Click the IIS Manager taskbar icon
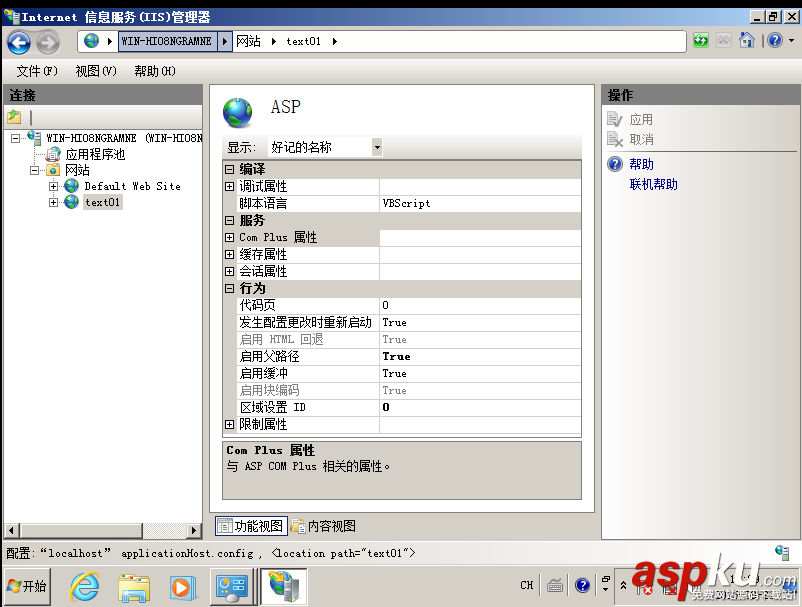 (x=283, y=587)
